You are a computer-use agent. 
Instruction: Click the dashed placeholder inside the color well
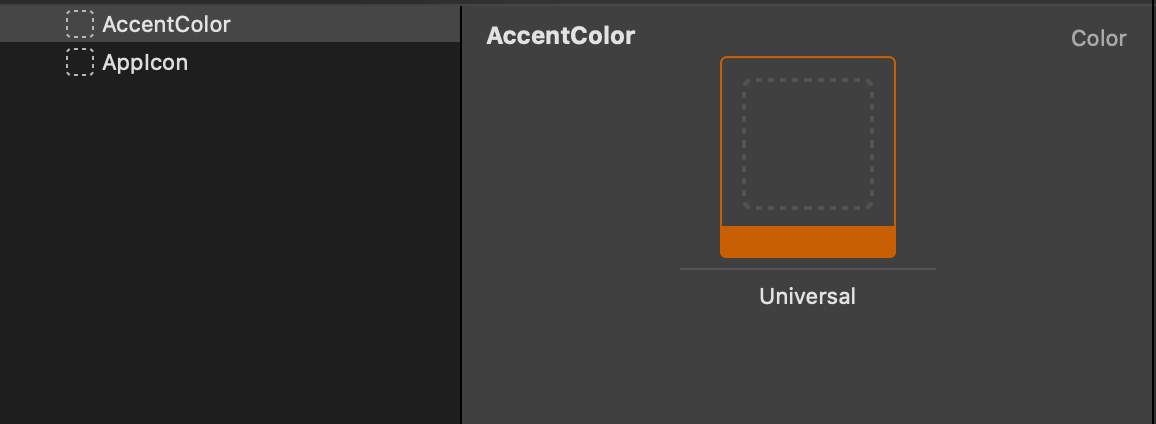coord(807,145)
